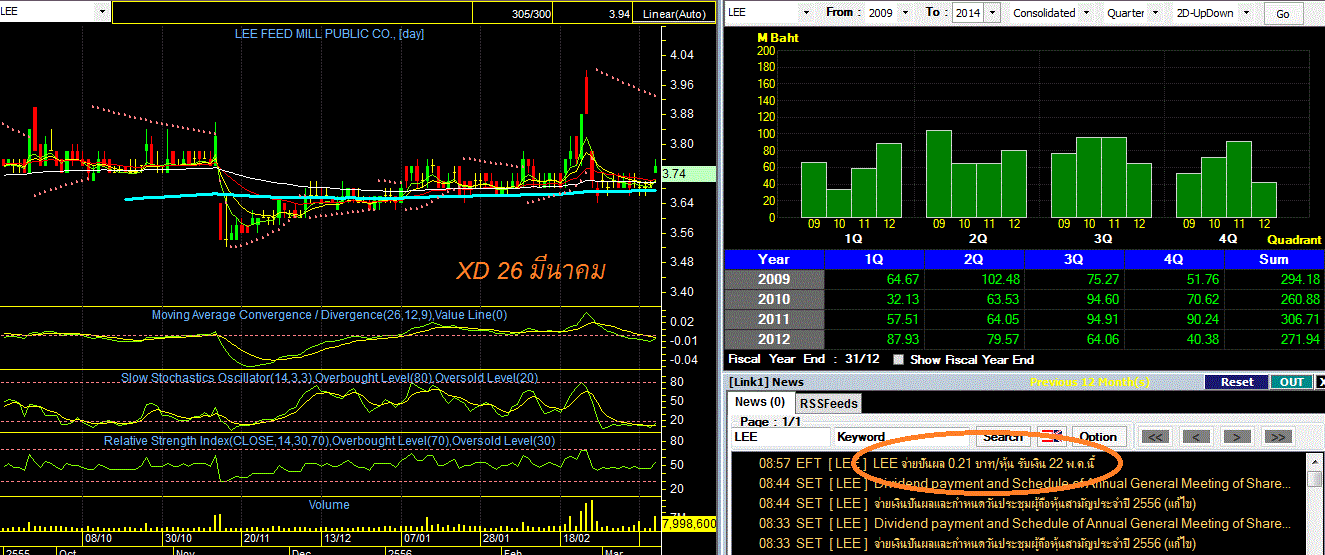The image size is (1325, 555).
Task: Click the 2009 2Q cell 102.48
Action: pos(974,279)
